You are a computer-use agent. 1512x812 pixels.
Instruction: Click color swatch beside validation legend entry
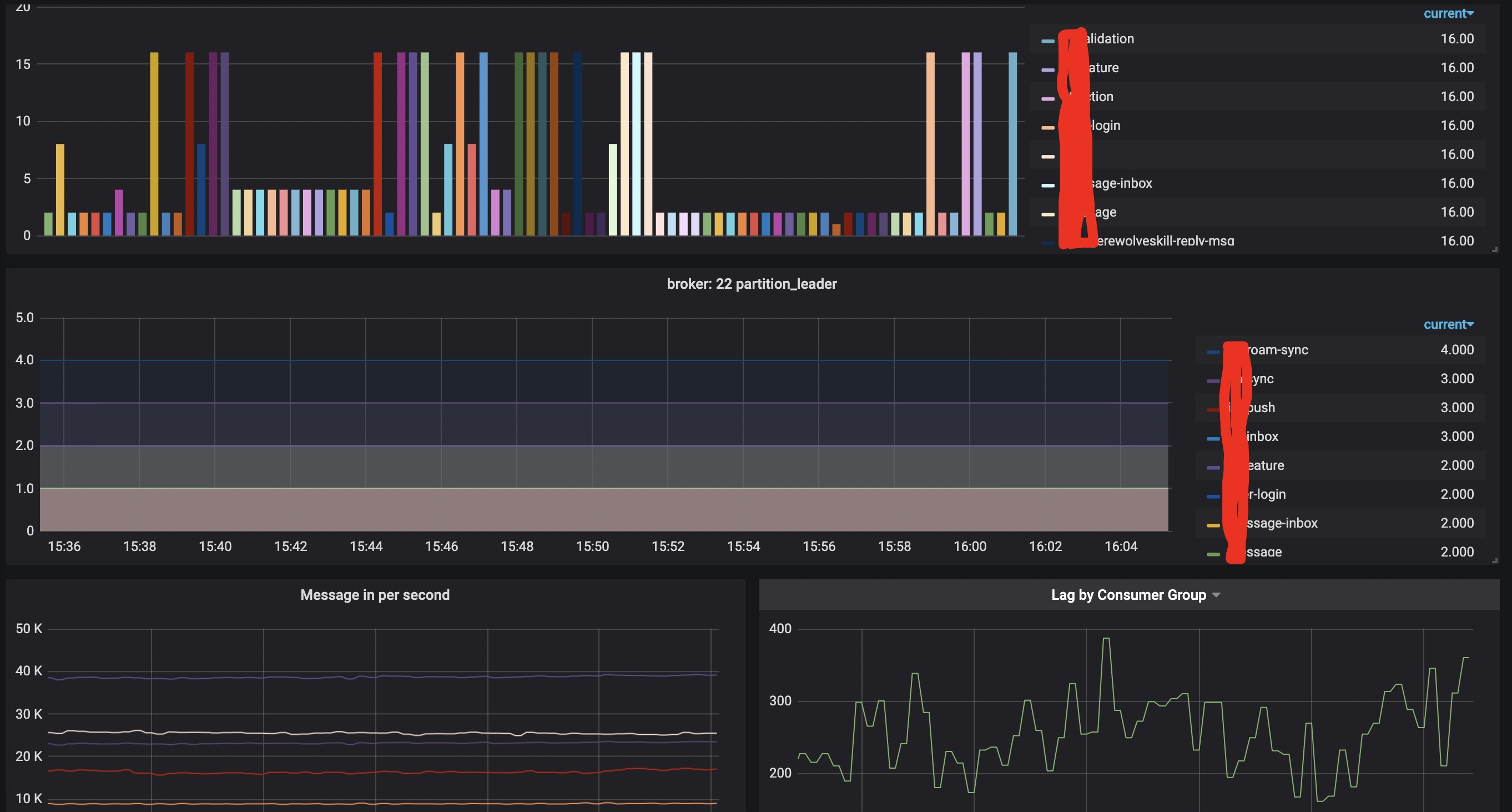1048,41
